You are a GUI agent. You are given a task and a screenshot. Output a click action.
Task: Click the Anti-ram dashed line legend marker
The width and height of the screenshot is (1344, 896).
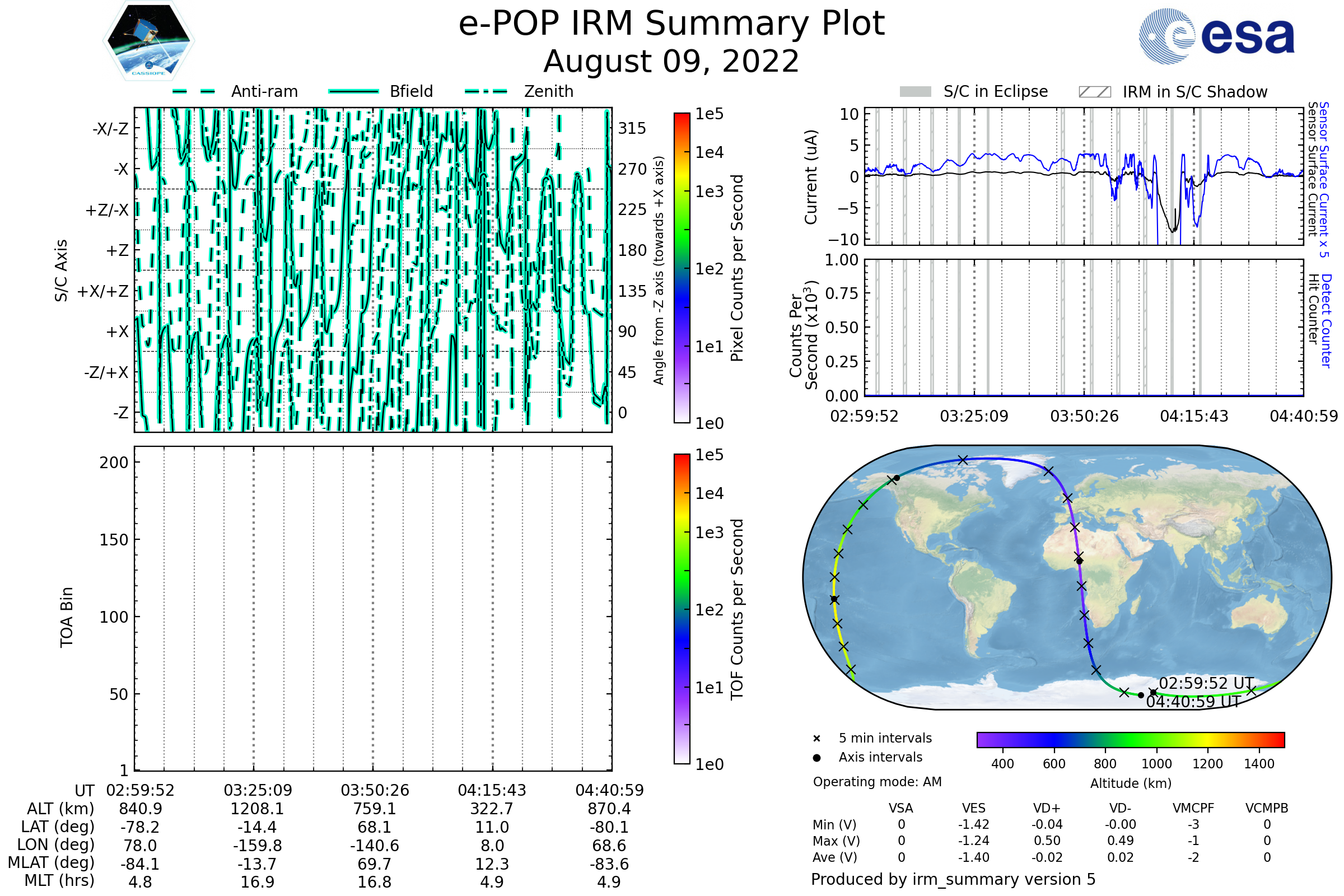click(x=194, y=91)
